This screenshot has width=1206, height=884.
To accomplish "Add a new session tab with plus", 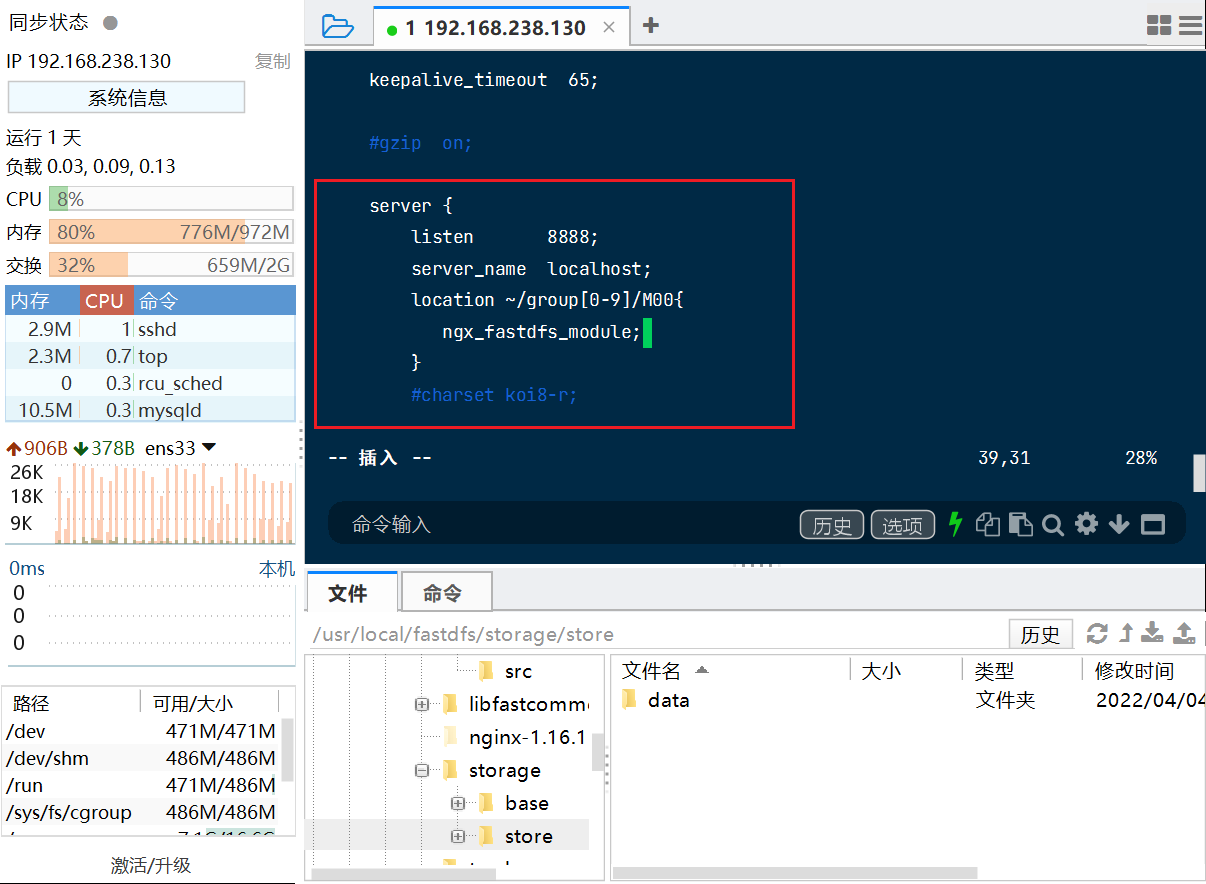I will pyautogui.click(x=651, y=26).
